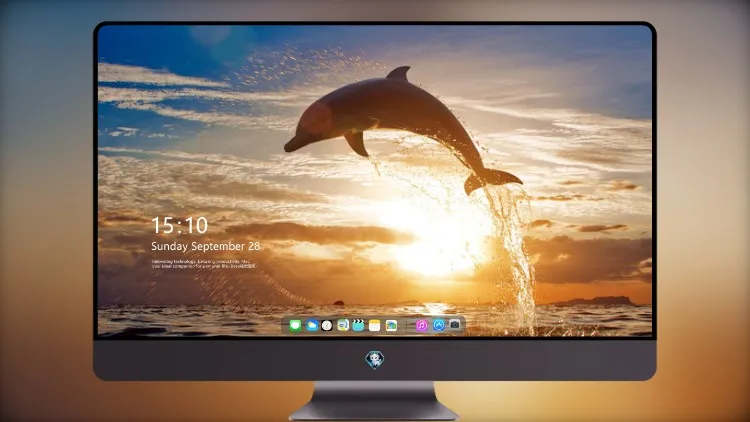
Task: Open the green Messages app in dock
Action: tap(295, 325)
